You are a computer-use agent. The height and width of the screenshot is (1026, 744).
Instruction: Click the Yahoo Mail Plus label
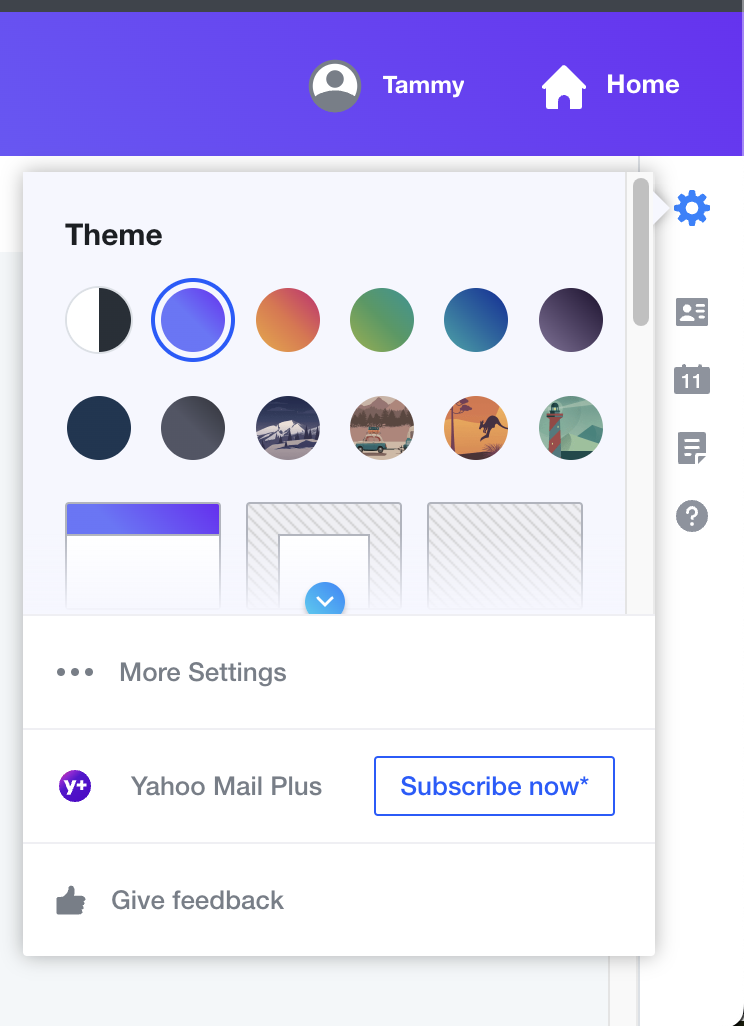pos(226,786)
